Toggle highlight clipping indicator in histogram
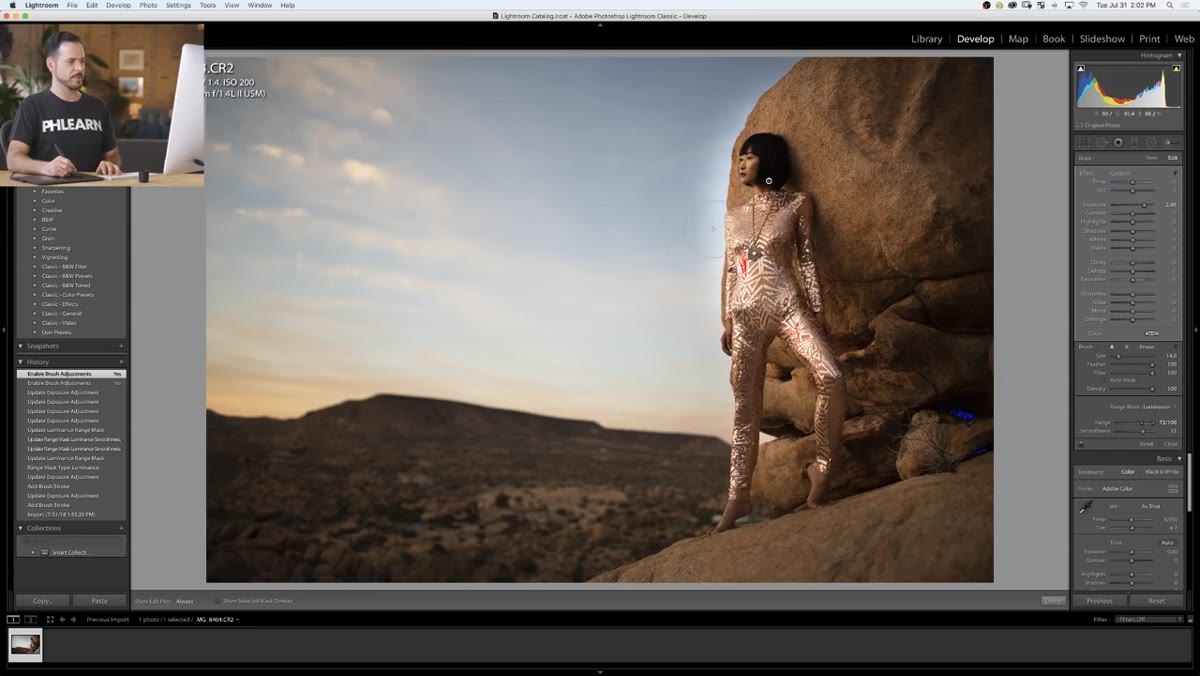1200x676 pixels. pyautogui.click(x=1176, y=68)
